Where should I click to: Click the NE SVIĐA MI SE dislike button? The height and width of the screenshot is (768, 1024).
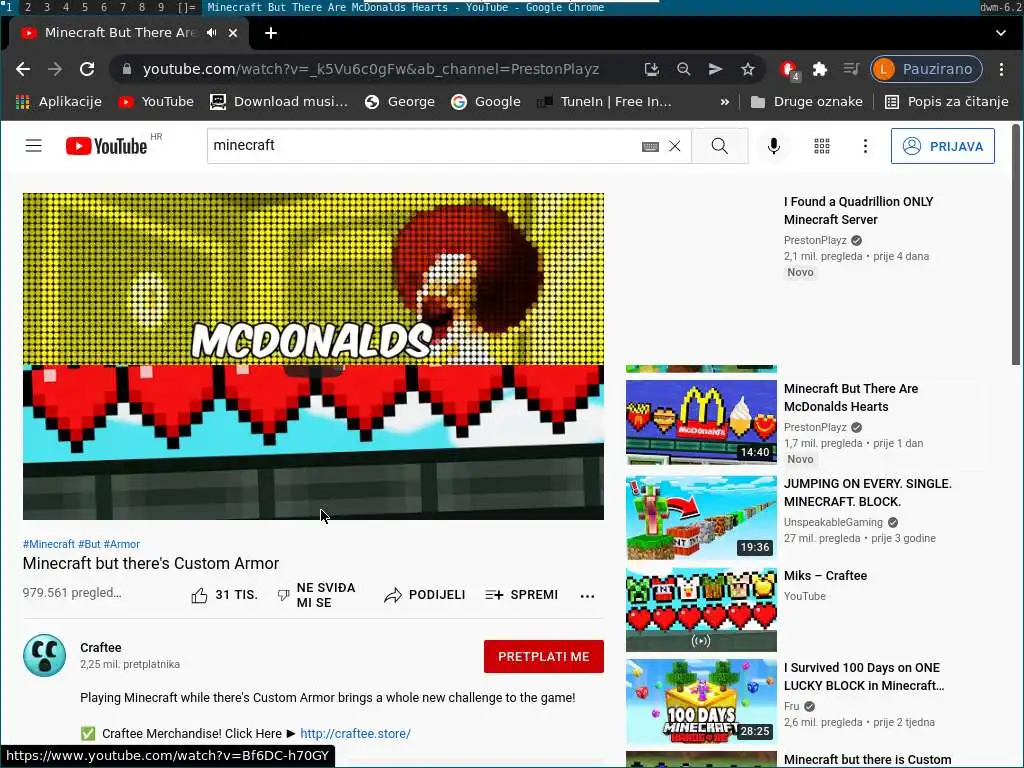click(316, 595)
